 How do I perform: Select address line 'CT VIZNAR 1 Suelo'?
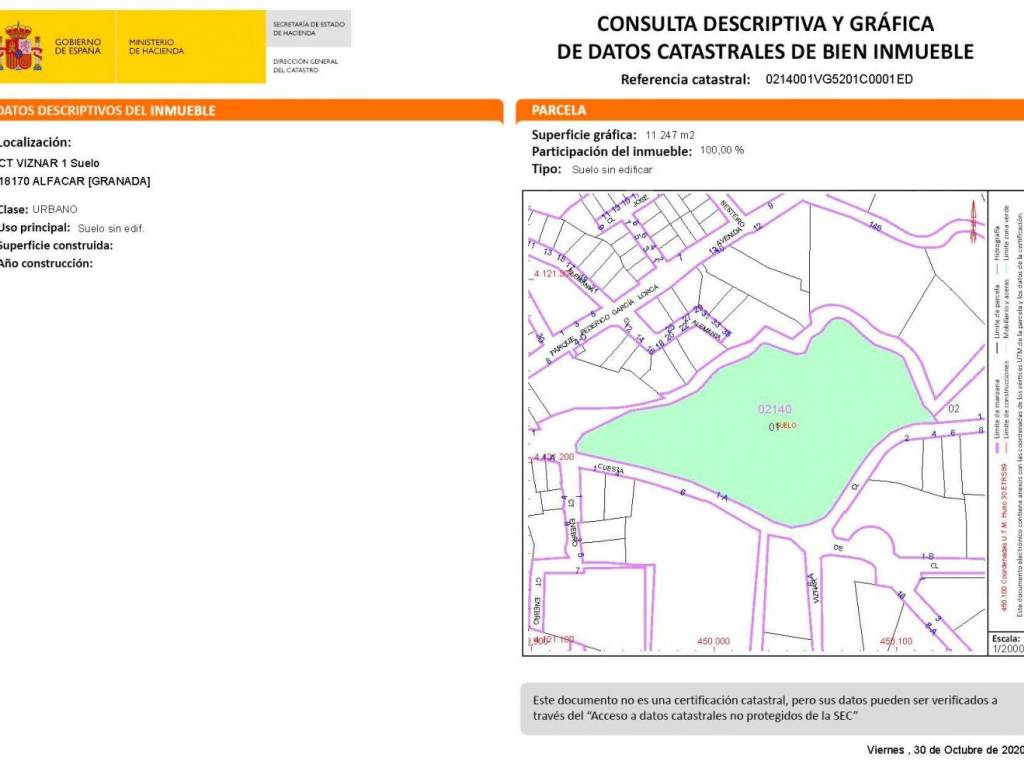coord(50,163)
